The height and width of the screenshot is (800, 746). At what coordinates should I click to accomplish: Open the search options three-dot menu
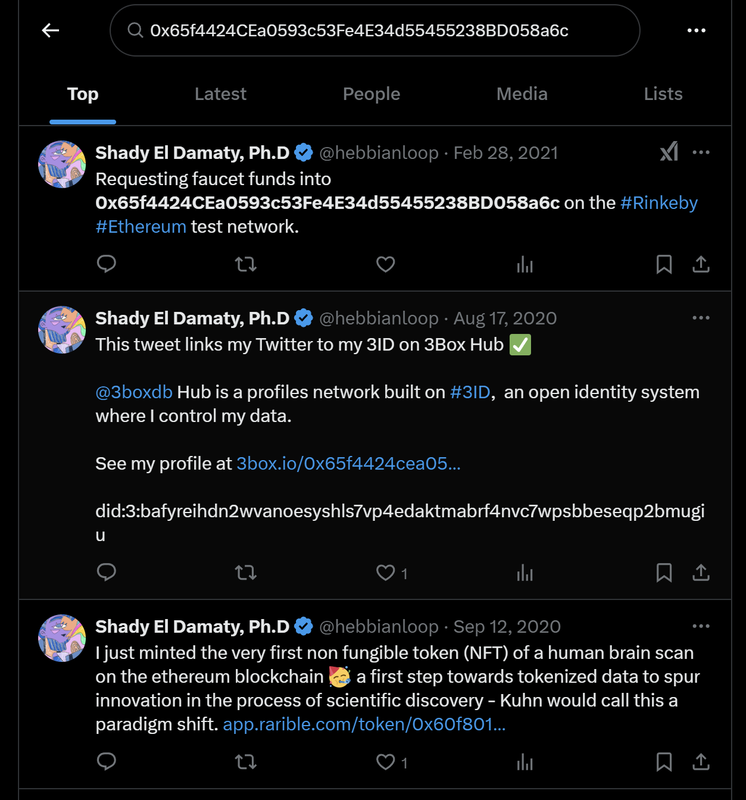tap(697, 30)
